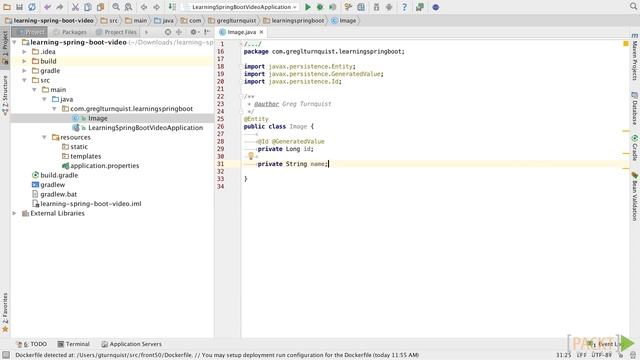The width and height of the screenshot is (640, 360).
Task: Click the Scroll from Source target icon
Action: [x=168, y=32]
